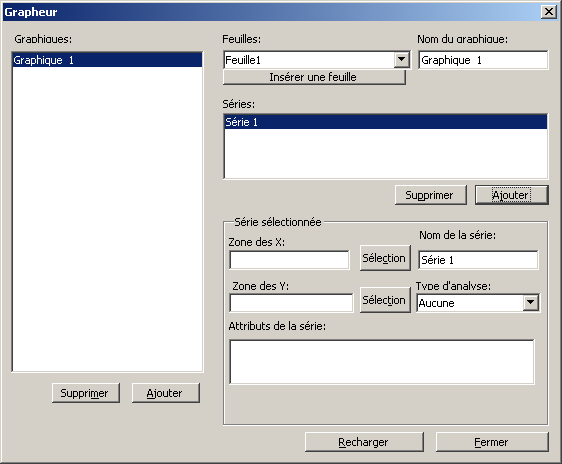Focus the Zone des X input field
The height and width of the screenshot is (464, 562).
coord(289,260)
